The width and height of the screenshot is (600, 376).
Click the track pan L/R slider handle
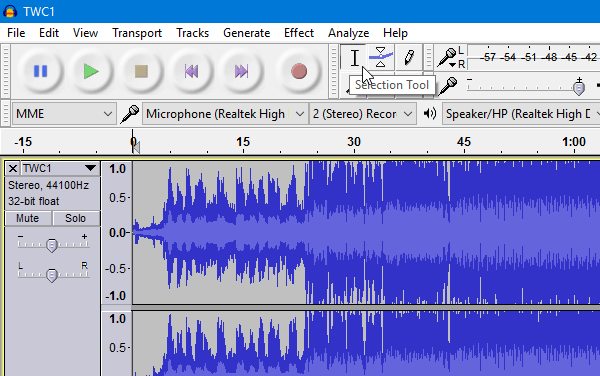pos(52,275)
